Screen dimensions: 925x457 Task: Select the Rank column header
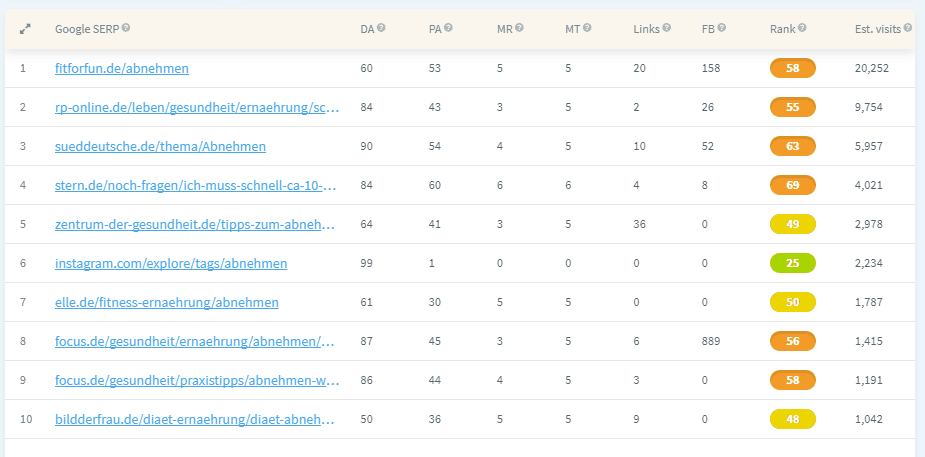pyautogui.click(x=782, y=28)
